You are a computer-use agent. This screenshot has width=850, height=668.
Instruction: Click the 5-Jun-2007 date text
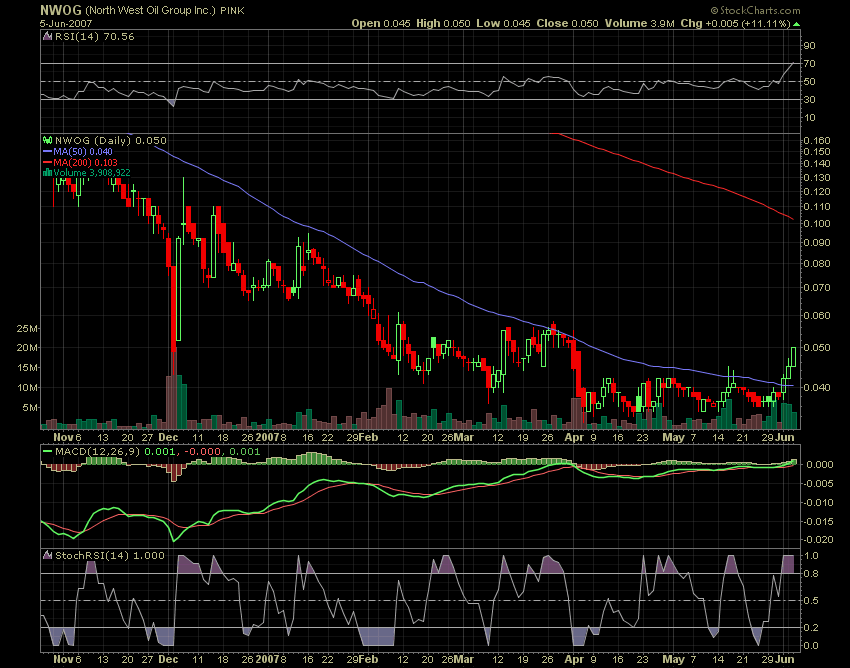tap(66, 24)
